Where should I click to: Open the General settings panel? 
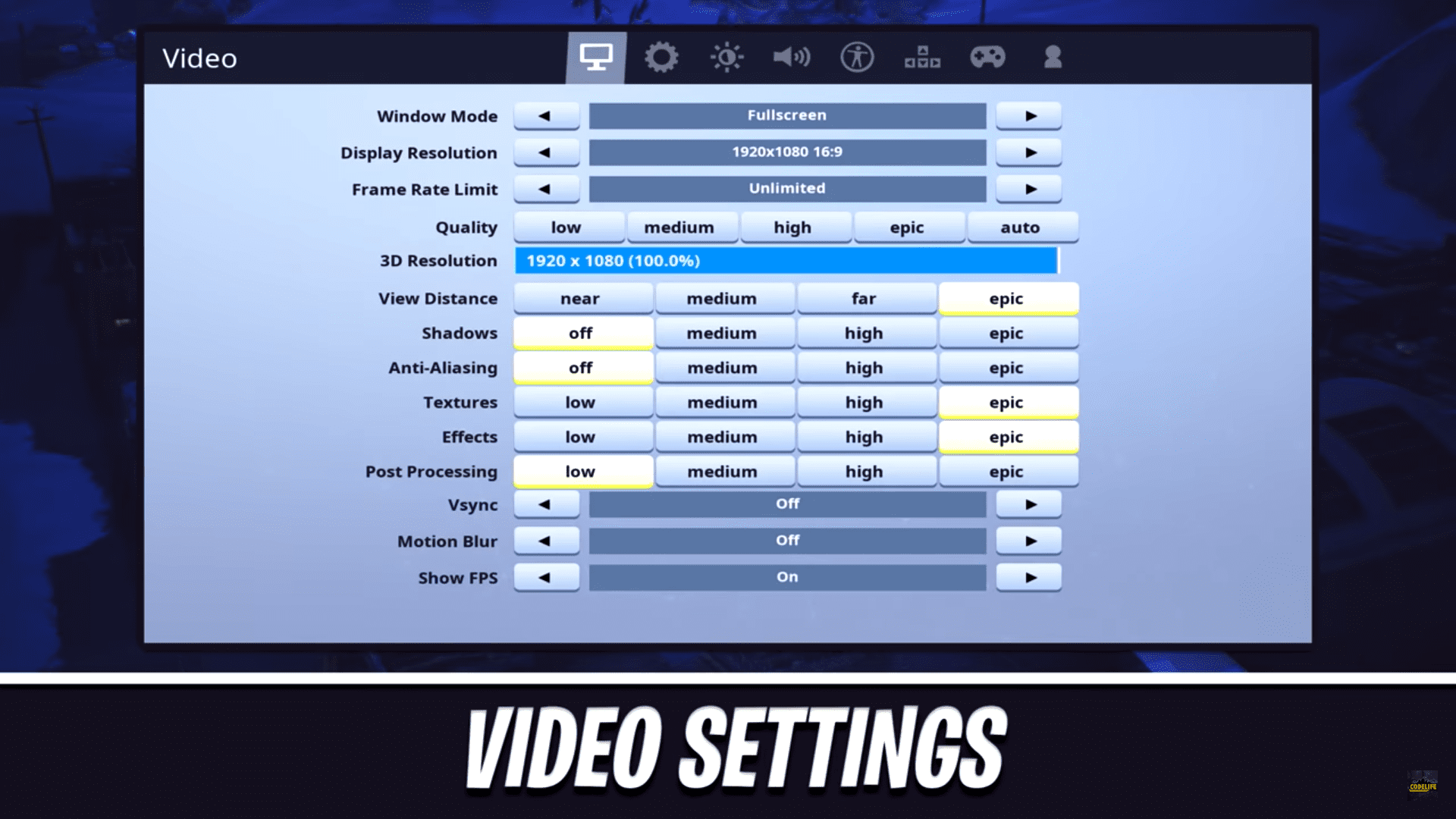(x=661, y=57)
